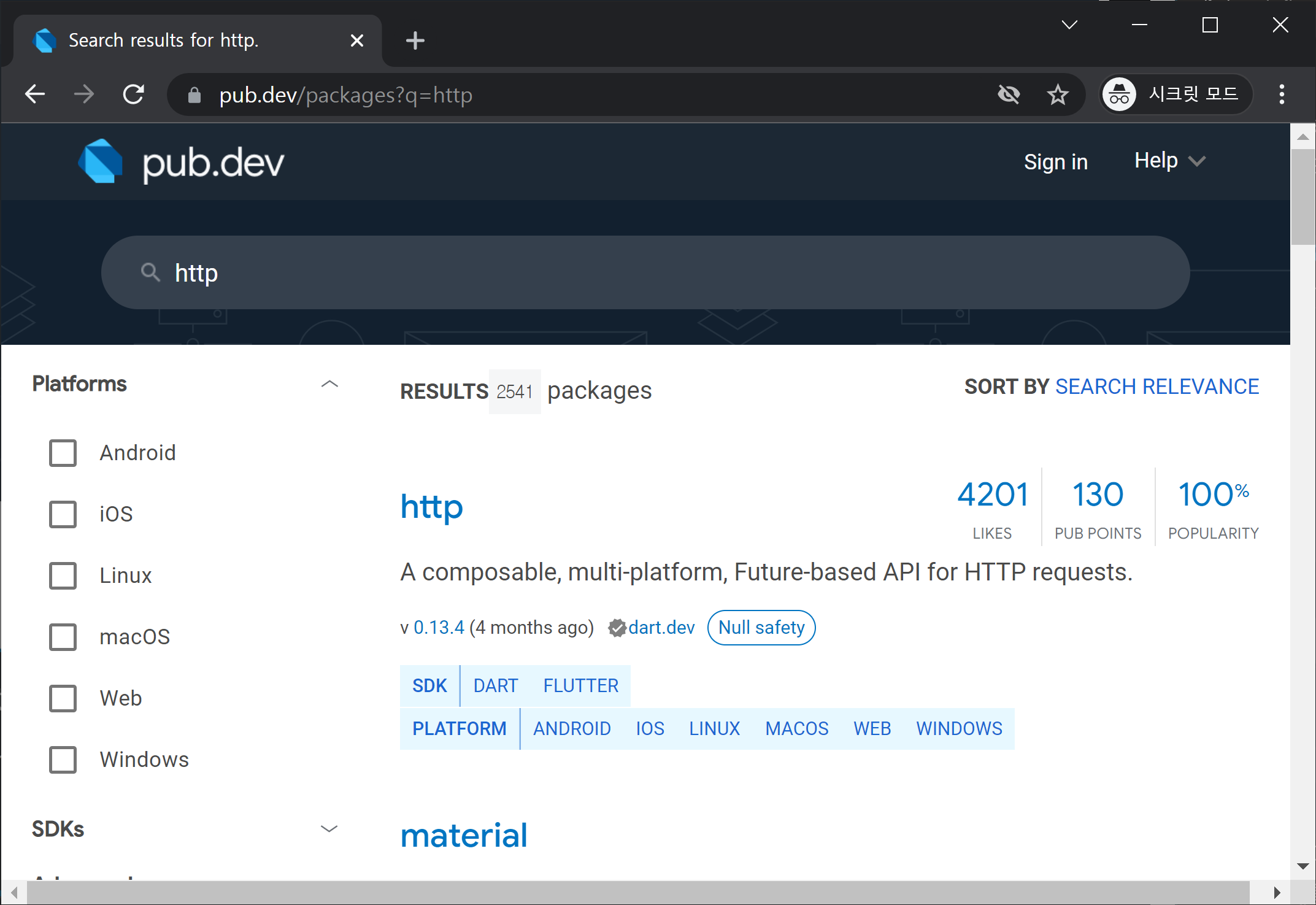1316x905 pixels.
Task: Reload the page with refresh icon
Action: tap(134, 94)
